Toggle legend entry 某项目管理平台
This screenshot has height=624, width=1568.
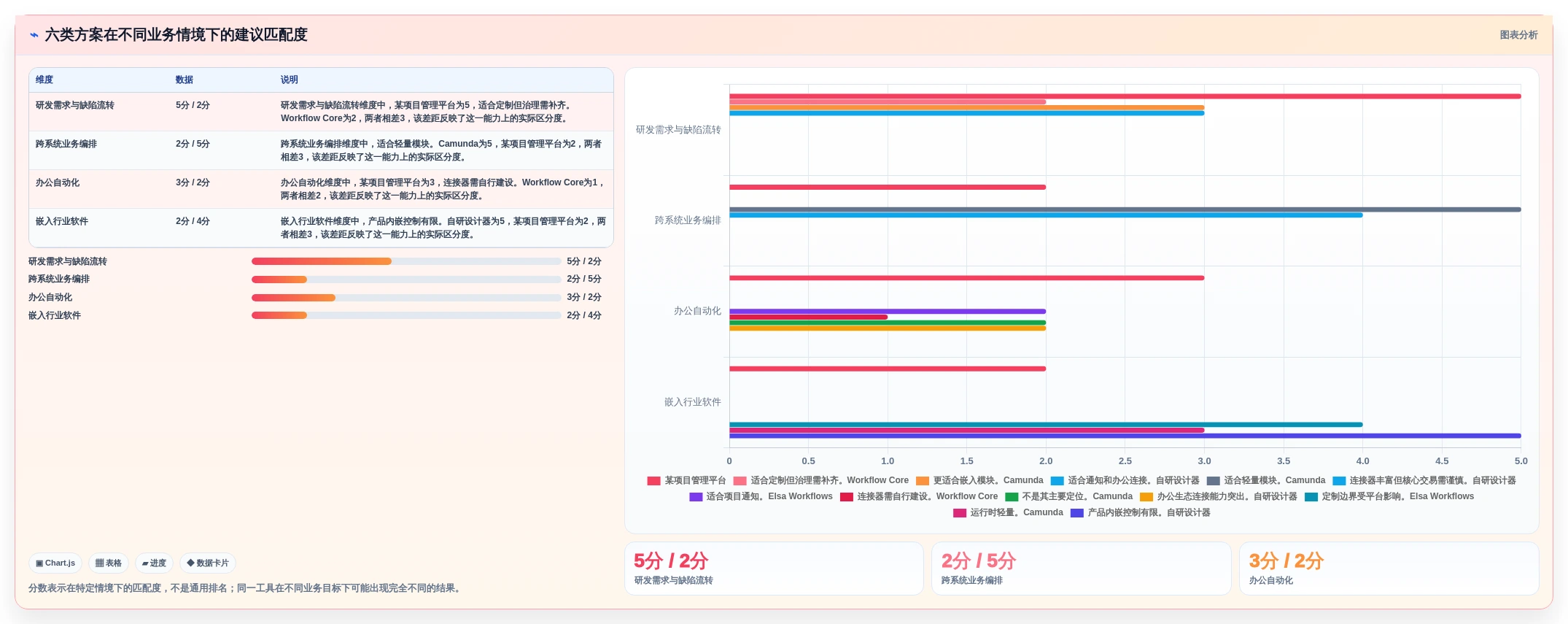point(686,480)
